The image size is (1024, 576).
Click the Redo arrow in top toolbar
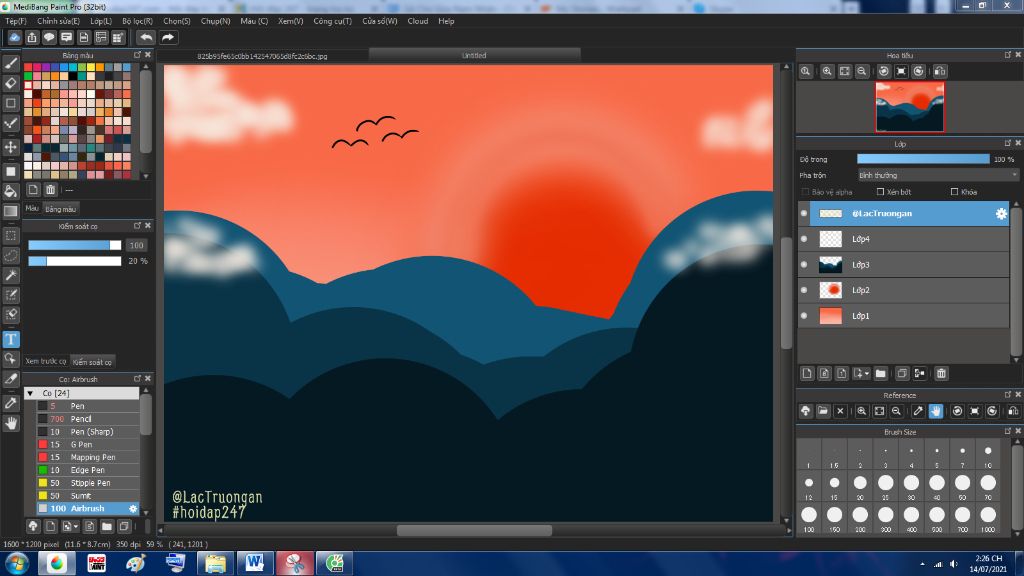(168, 37)
